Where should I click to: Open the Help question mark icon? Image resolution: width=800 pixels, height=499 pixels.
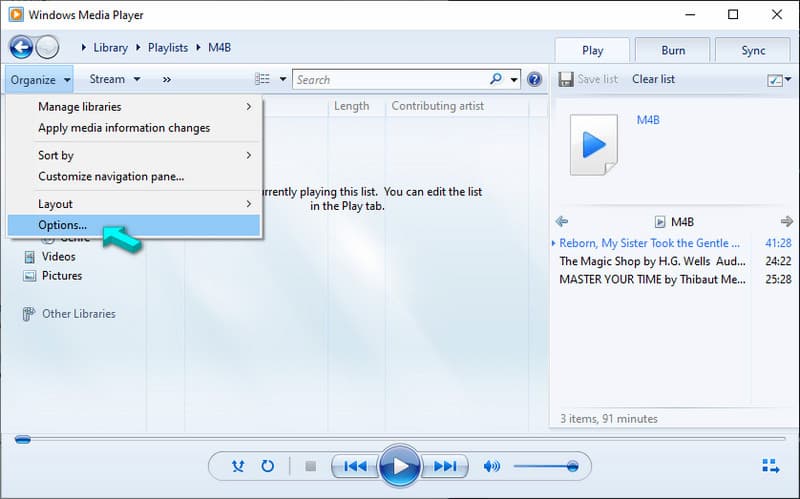(534, 80)
